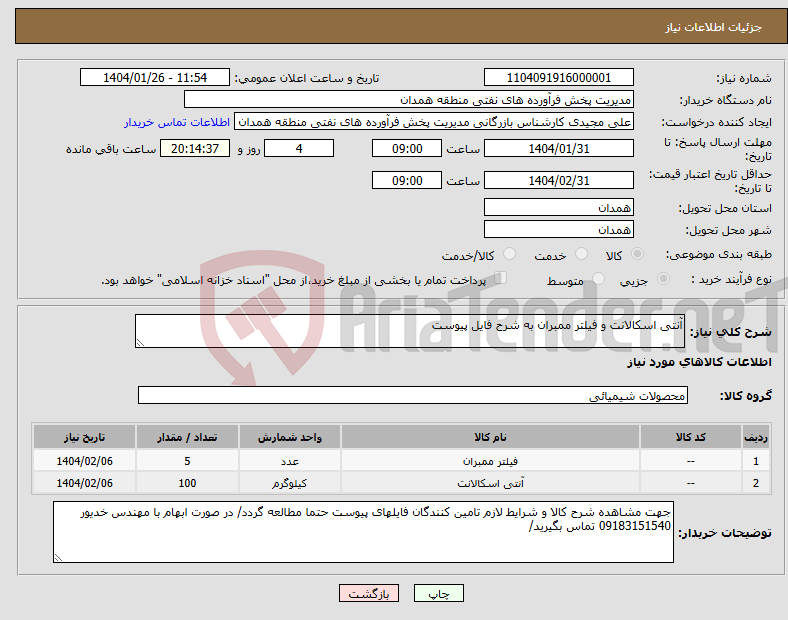
Task: Click the general need description text area
Action: [410, 331]
